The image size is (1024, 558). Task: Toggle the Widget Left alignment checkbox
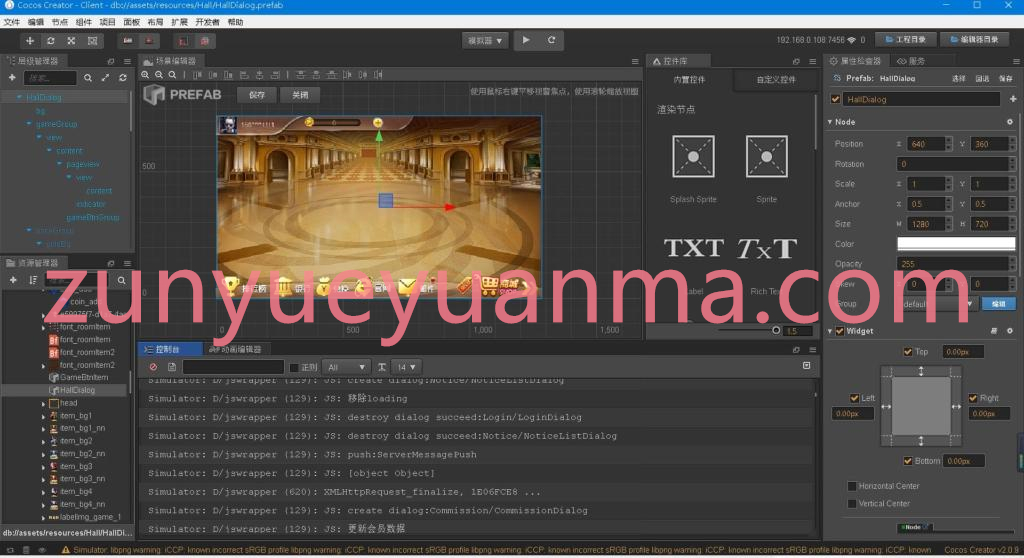854,398
